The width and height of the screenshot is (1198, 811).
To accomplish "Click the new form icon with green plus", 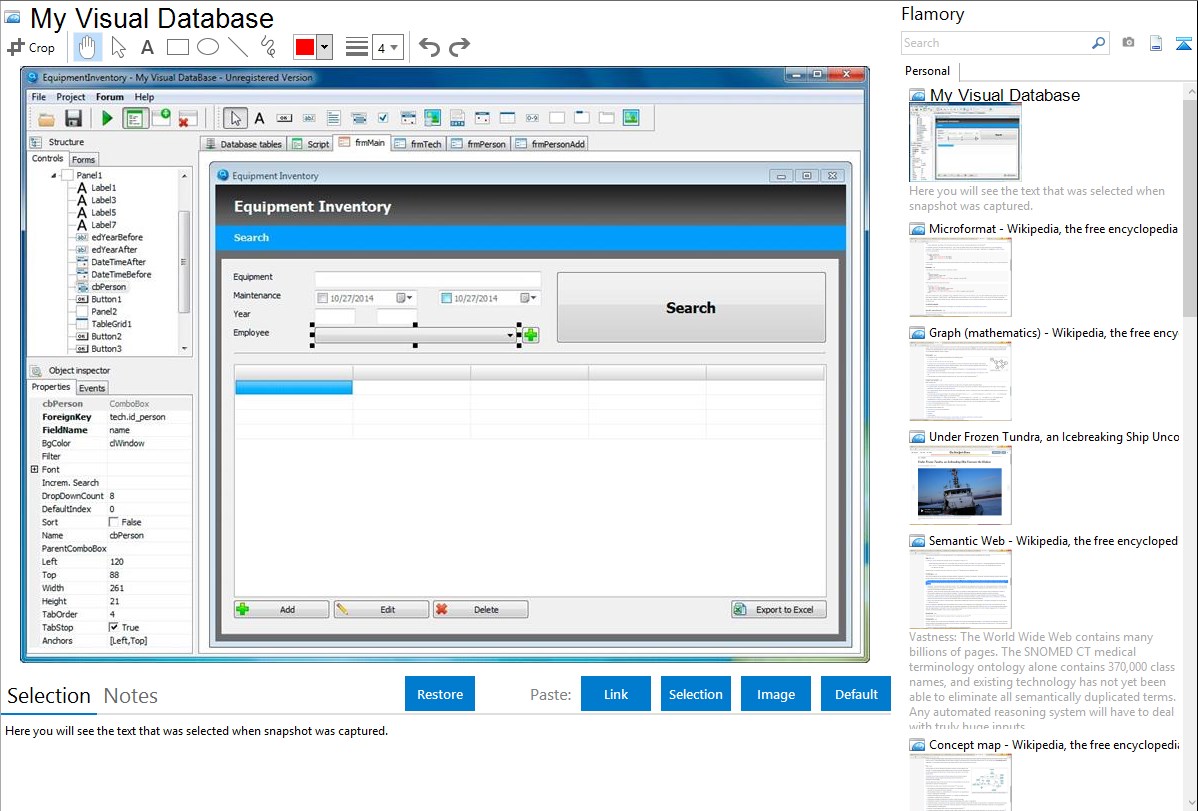I will pos(161,118).
